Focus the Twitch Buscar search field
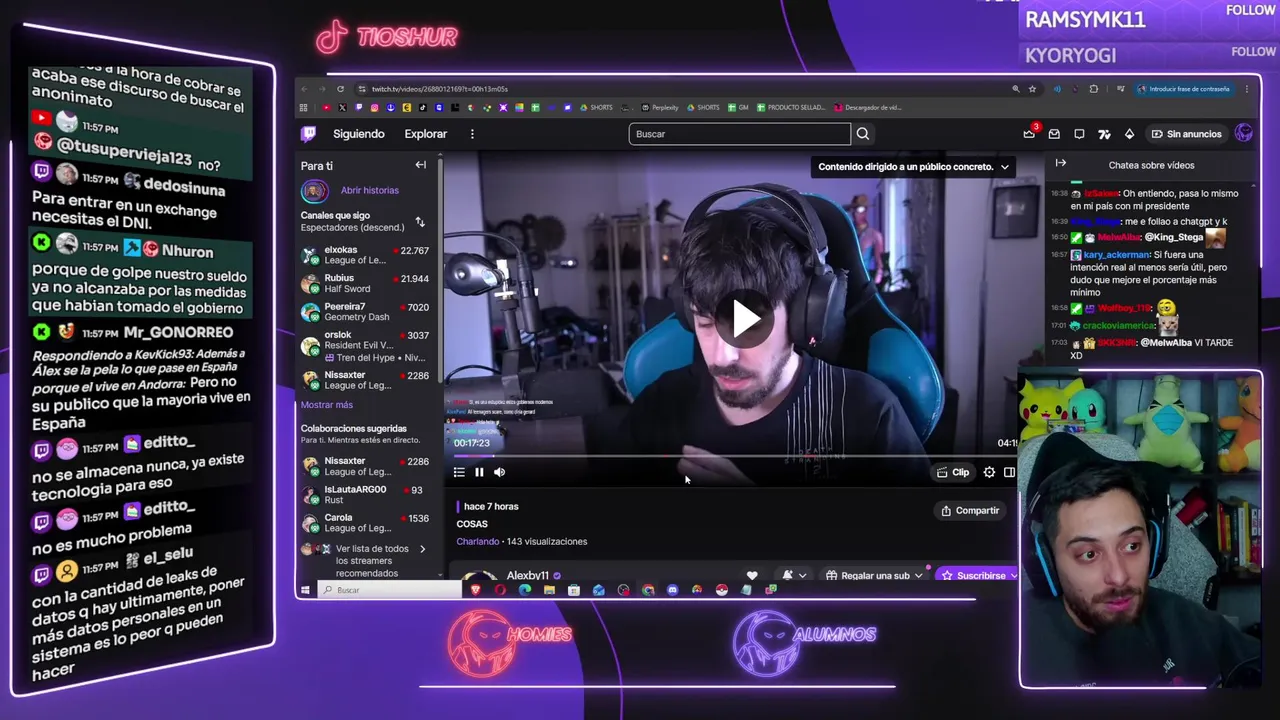 pyautogui.click(x=739, y=134)
